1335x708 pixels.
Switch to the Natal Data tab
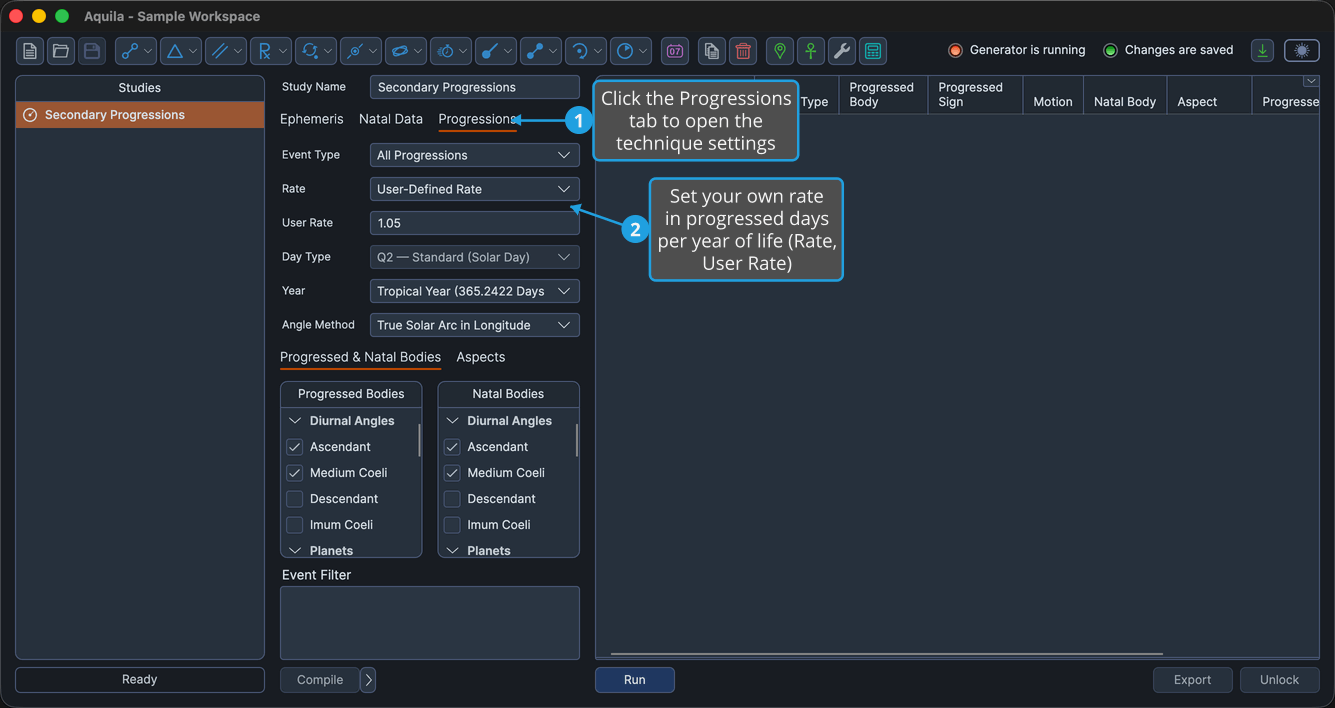(x=391, y=119)
